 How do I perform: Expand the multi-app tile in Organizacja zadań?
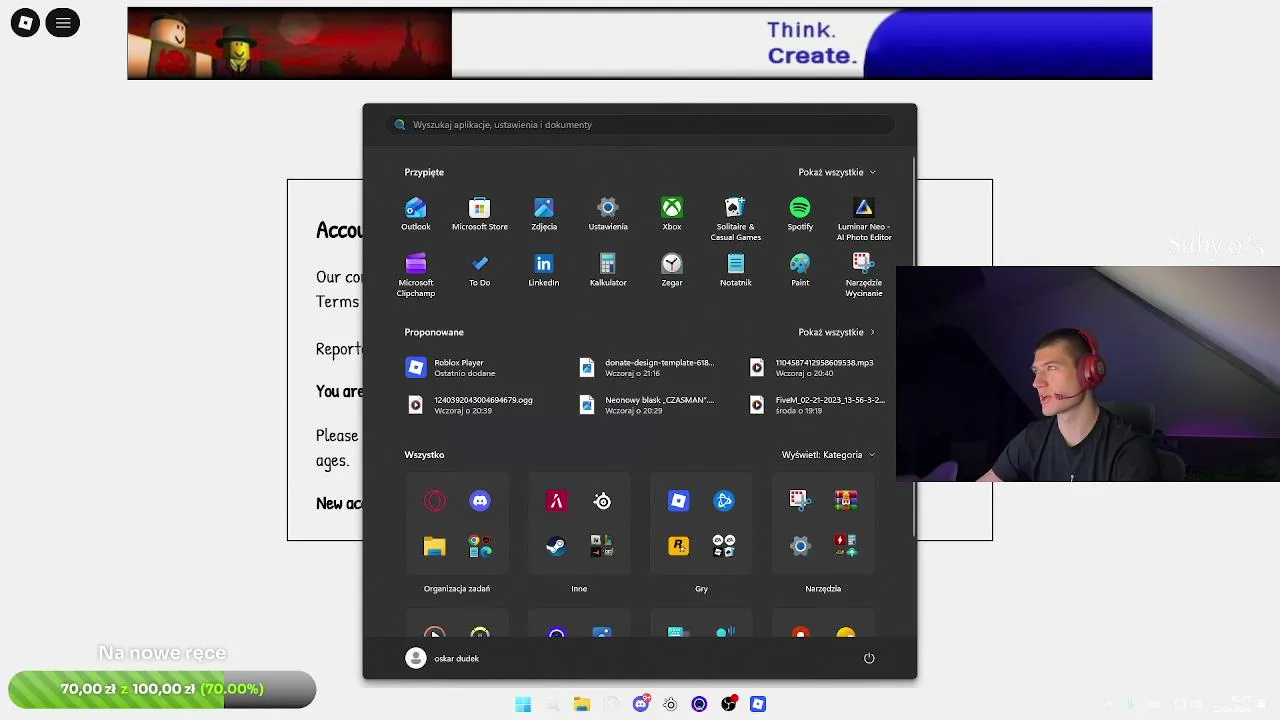pyautogui.click(x=480, y=546)
